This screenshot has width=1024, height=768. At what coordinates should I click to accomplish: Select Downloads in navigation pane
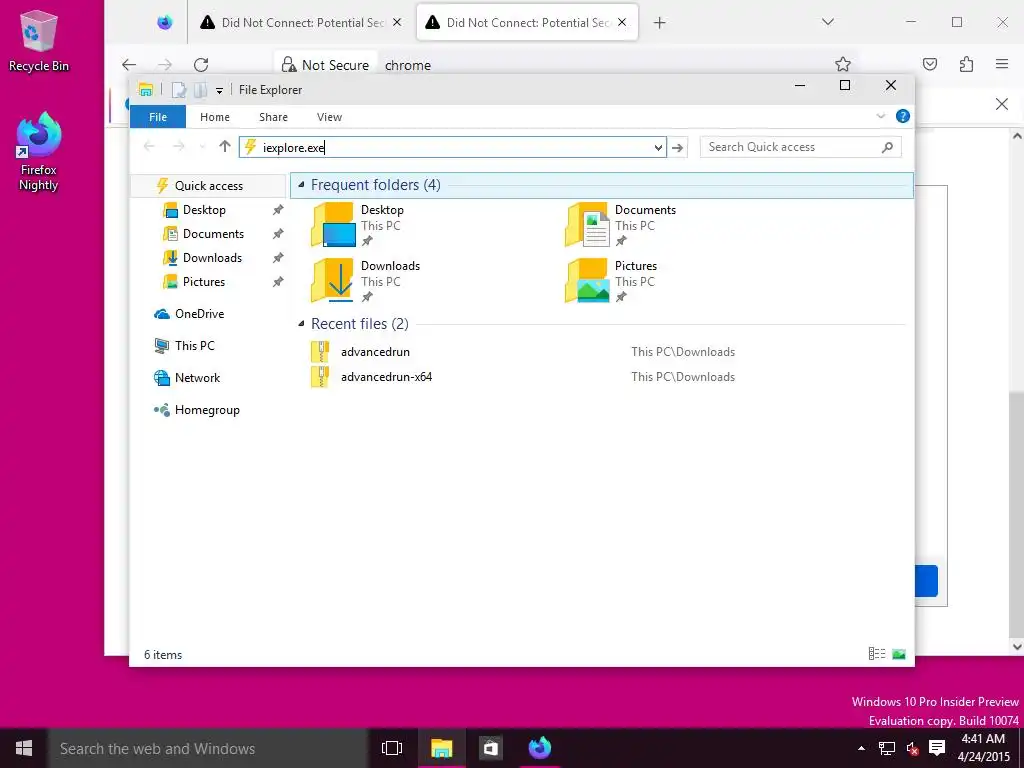click(212, 258)
